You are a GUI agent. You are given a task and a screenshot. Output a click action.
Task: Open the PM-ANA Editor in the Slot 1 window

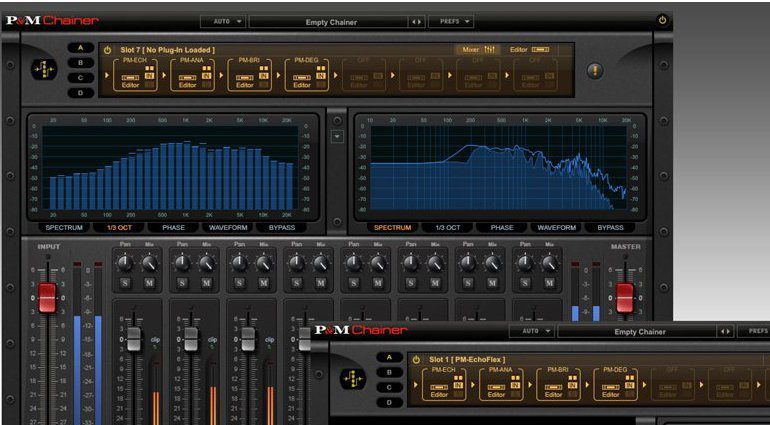[496, 391]
